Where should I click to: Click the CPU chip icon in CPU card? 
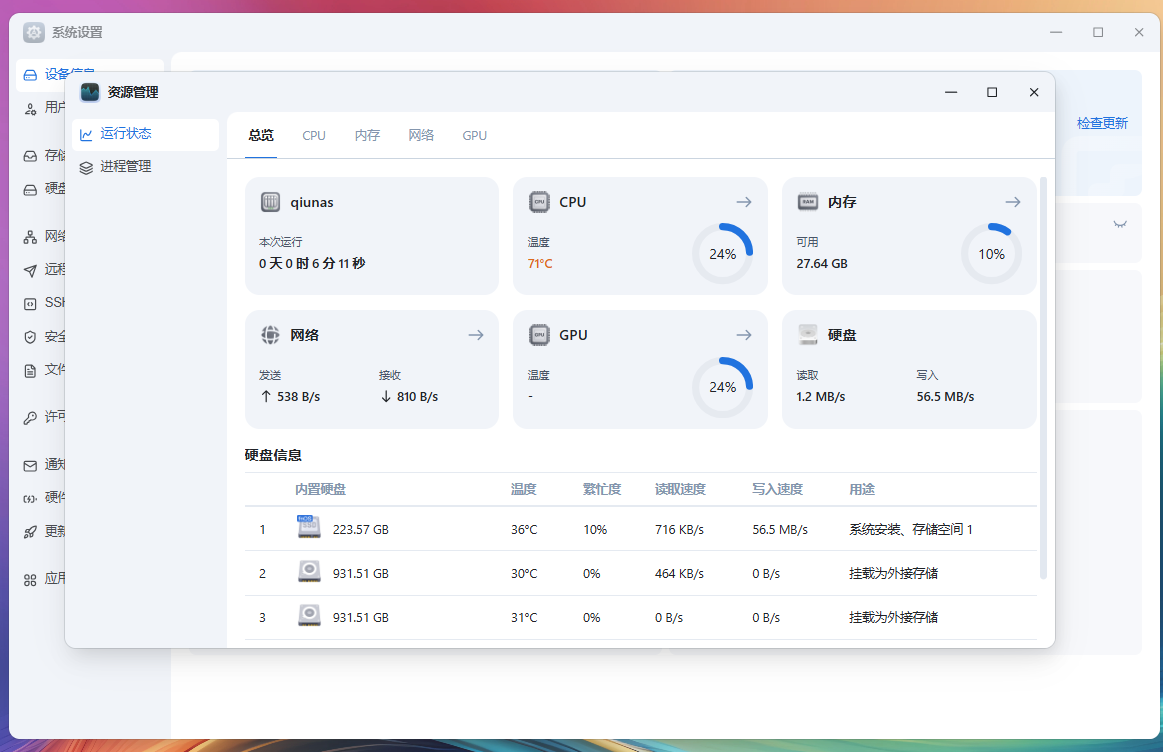[539, 202]
